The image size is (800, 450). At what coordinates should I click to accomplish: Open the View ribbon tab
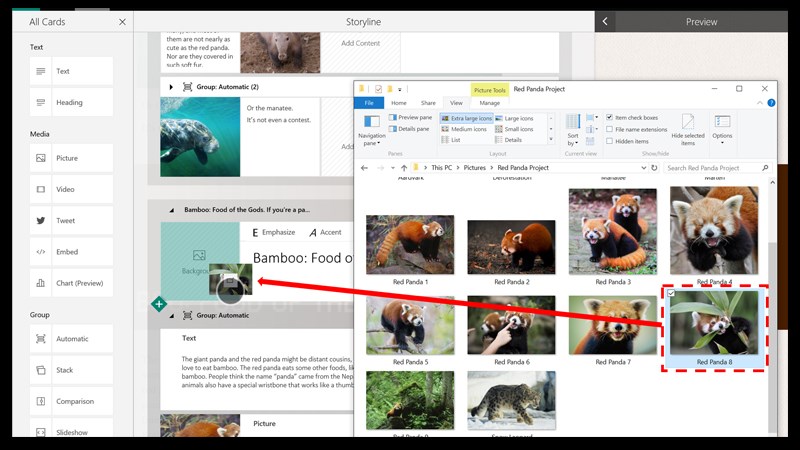[456, 103]
